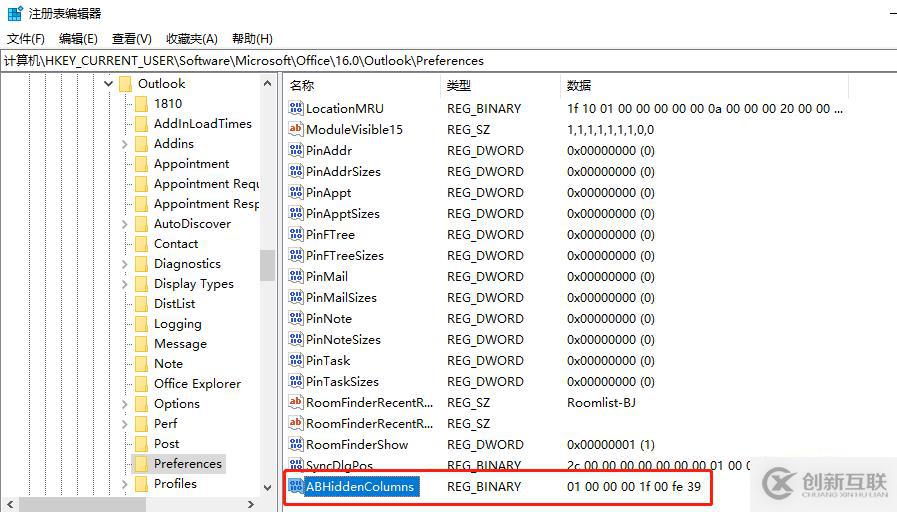Click the PinTask value icon

click(x=296, y=360)
